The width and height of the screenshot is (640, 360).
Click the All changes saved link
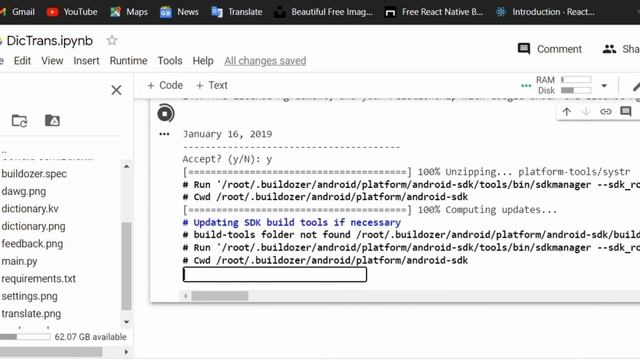click(x=265, y=61)
